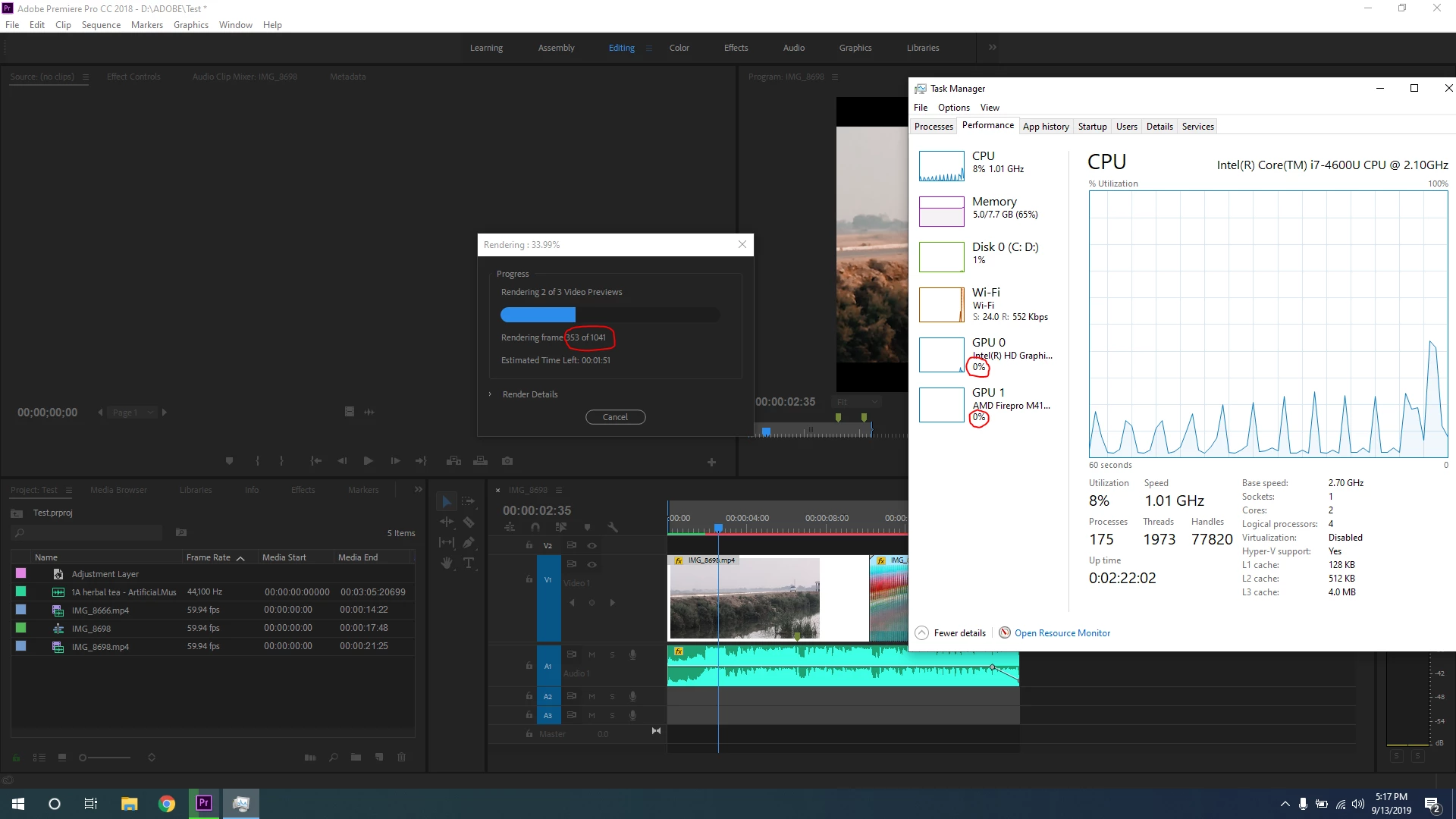Select the Hand tool
This screenshot has height=819, width=1456.
(447, 563)
